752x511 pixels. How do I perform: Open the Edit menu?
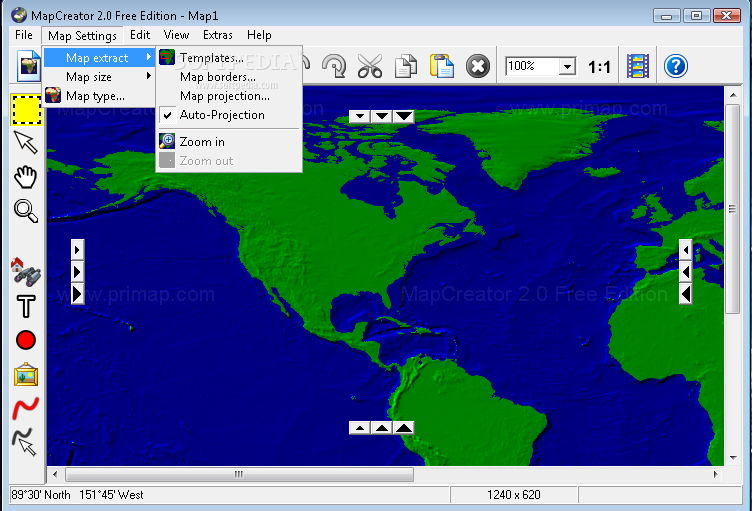click(x=140, y=35)
